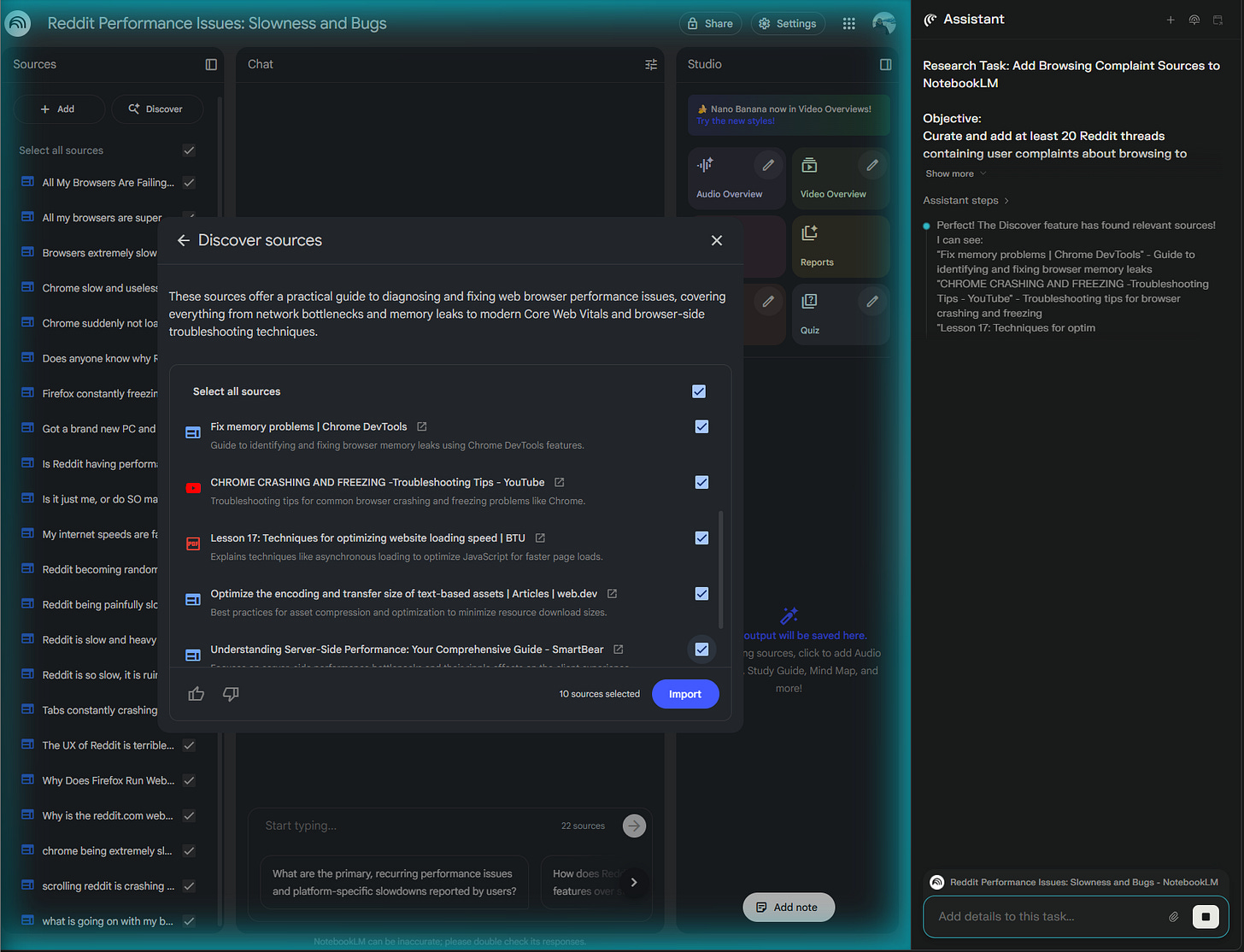Viewport: 1244px width, 952px height.
Task: Click Start typing chat input
Action: 408,826
